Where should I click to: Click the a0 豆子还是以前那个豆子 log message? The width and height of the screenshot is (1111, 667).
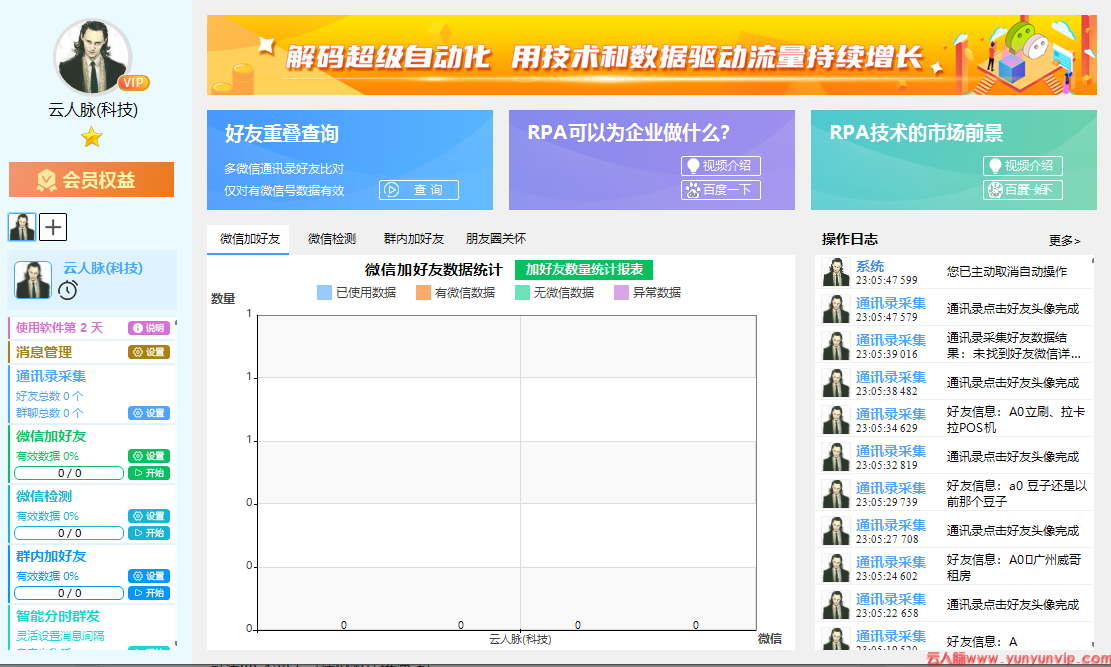(1016, 493)
